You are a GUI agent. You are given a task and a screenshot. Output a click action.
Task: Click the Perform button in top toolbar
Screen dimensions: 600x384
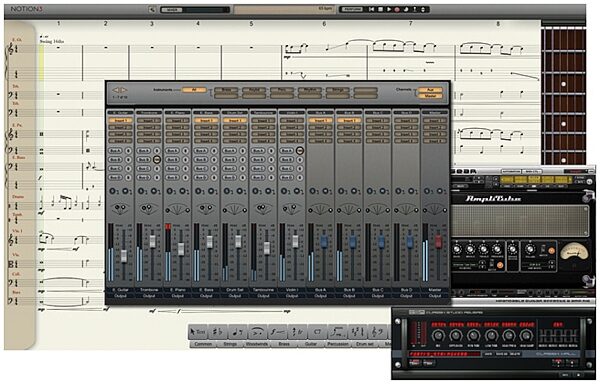point(352,9)
